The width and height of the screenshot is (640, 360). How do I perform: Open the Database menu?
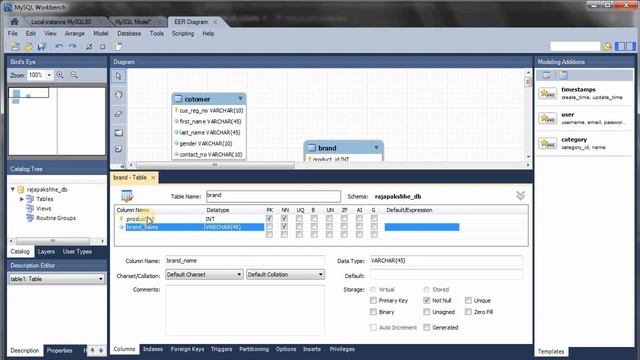[129, 33]
